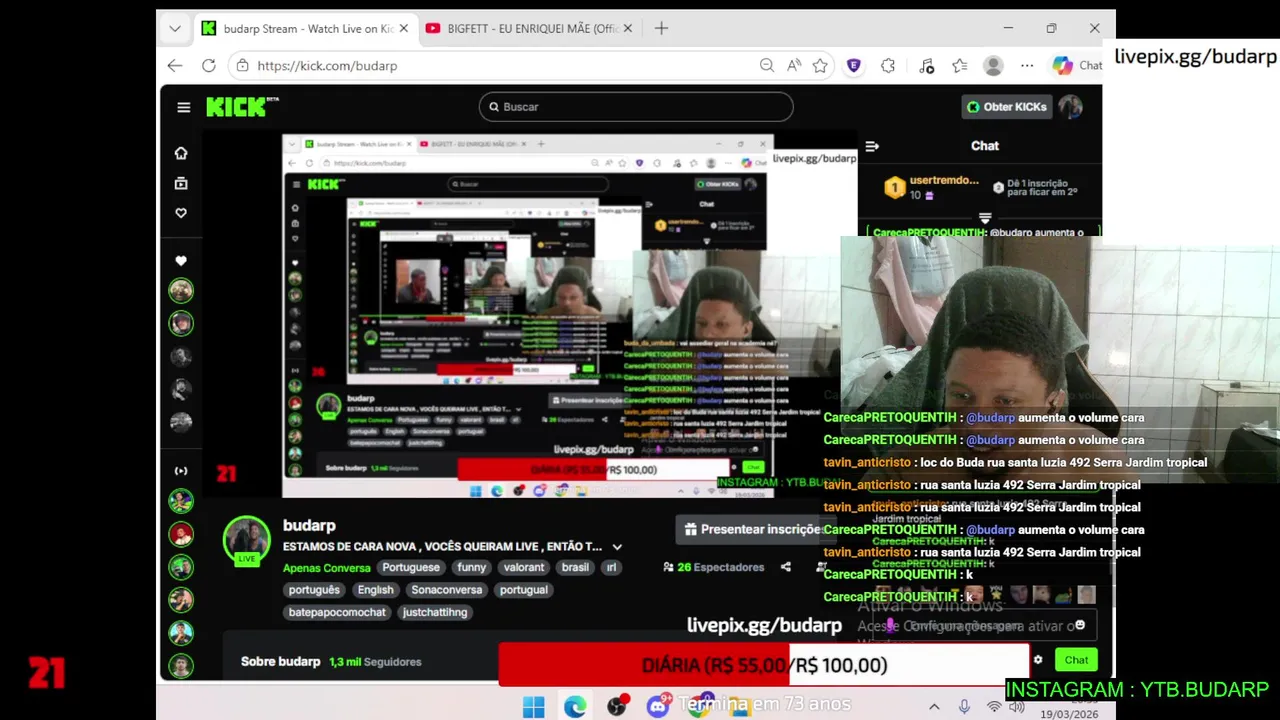
Task: Select the Sonaconversa tag
Action: click(447, 590)
